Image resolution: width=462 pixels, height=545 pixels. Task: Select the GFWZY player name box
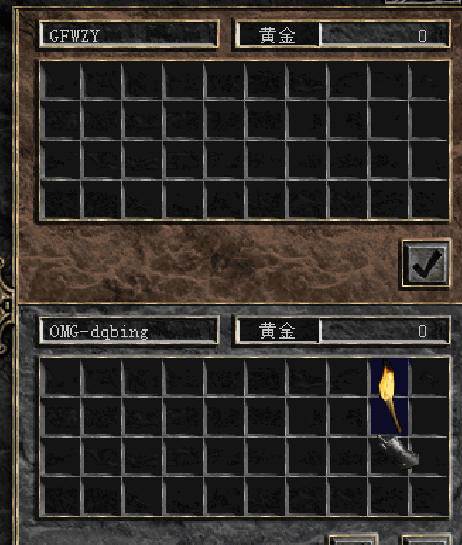click(x=129, y=34)
